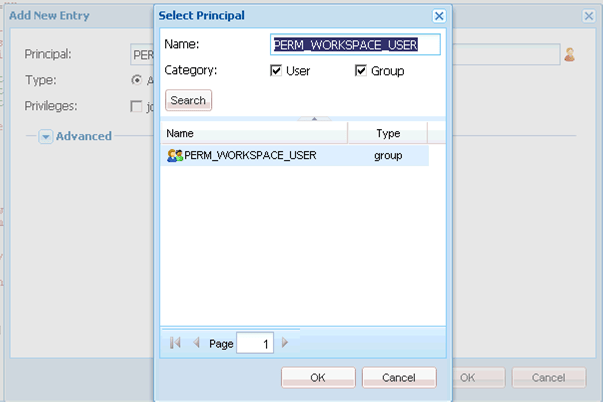Close the Select Principal dialog
This screenshot has width=603, height=402.
439,16
